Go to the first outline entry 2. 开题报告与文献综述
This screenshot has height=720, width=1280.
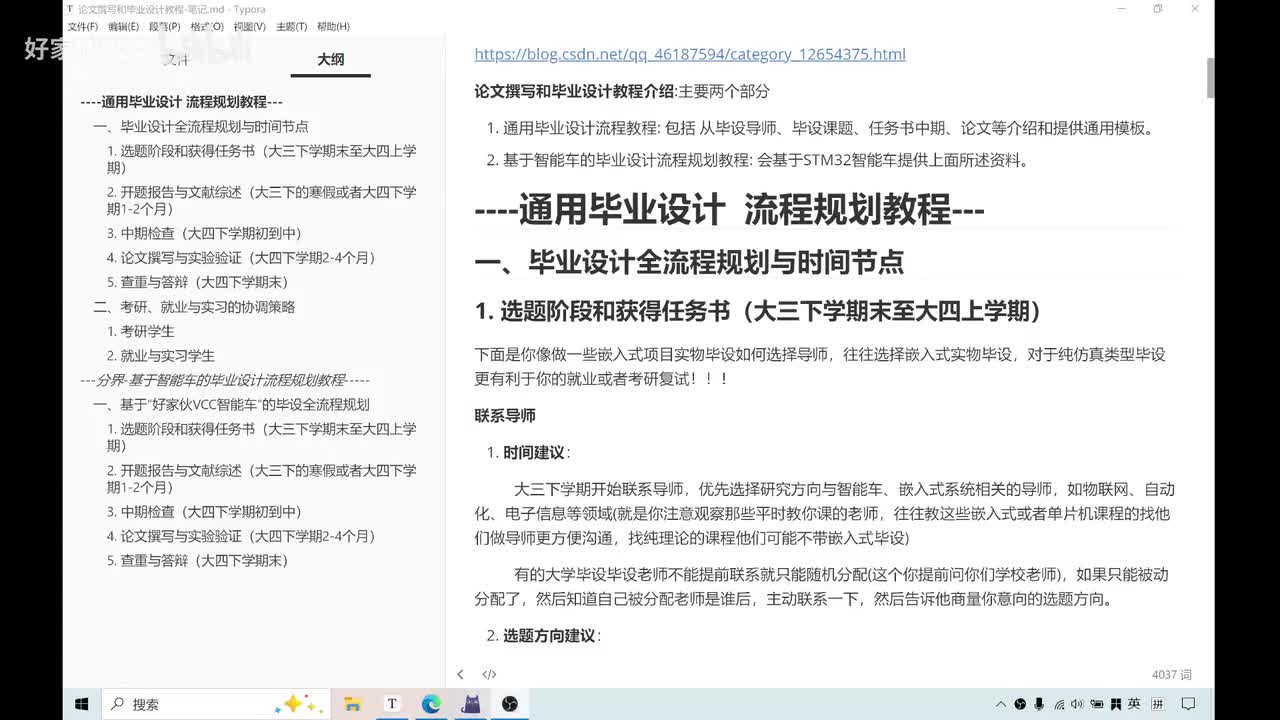point(261,201)
